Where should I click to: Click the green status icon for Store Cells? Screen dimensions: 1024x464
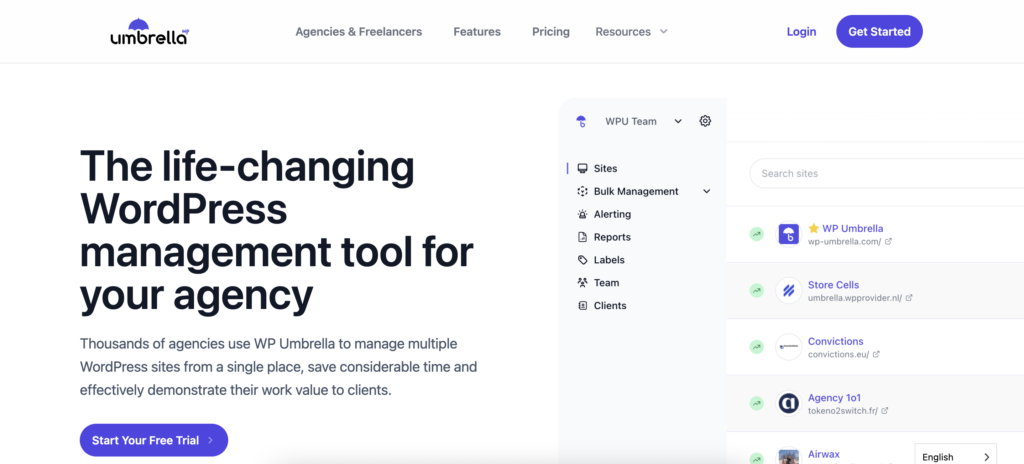point(756,290)
